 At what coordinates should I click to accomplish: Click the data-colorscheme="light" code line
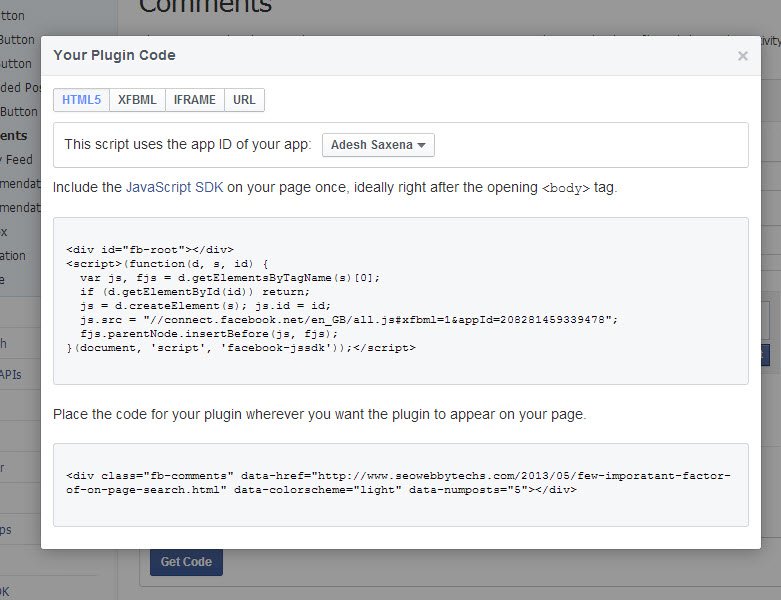(321, 490)
